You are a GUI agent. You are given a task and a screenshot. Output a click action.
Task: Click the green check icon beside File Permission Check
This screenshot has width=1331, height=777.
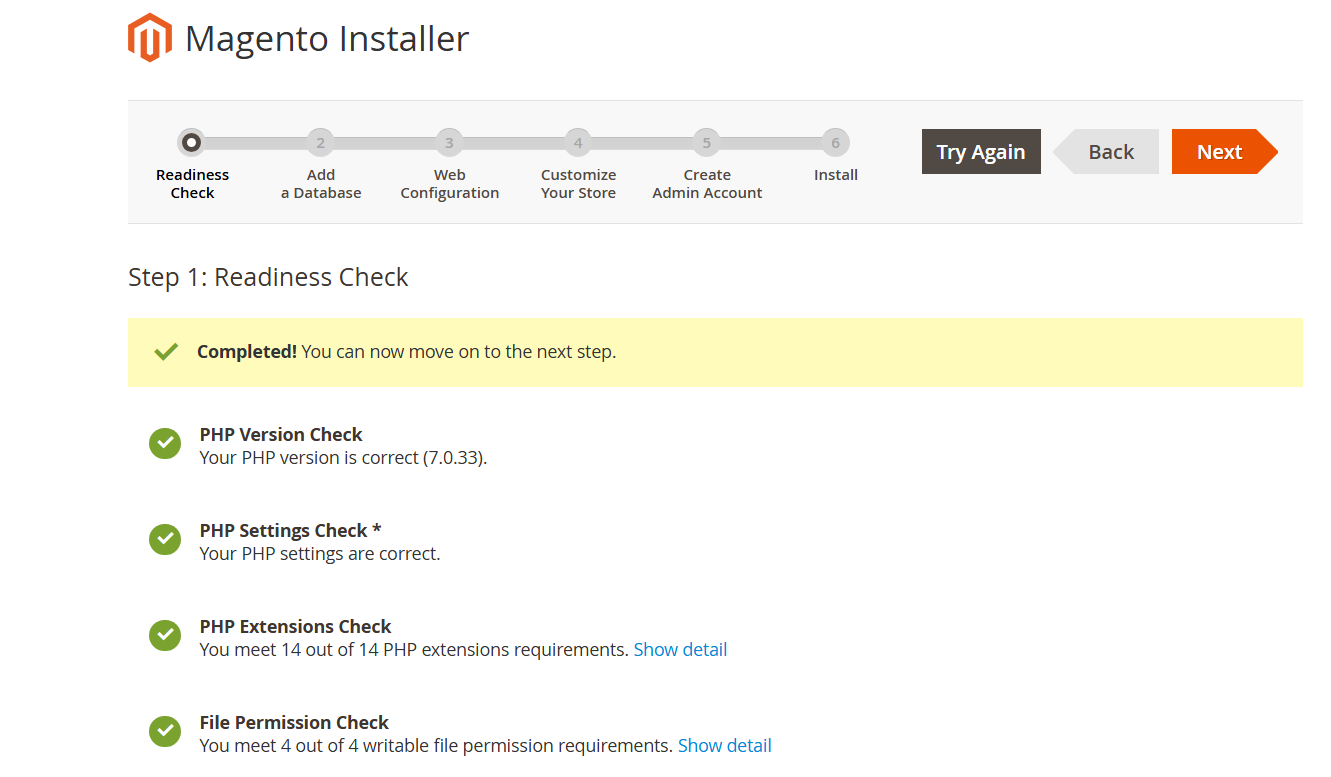[x=165, y=731]
